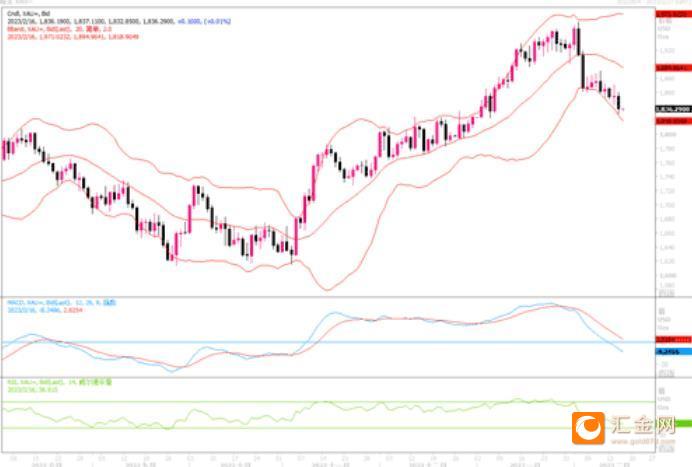
Task: Select the black current price tag 1,836.29
Action: pyautogui.click(x=673, y=109)
